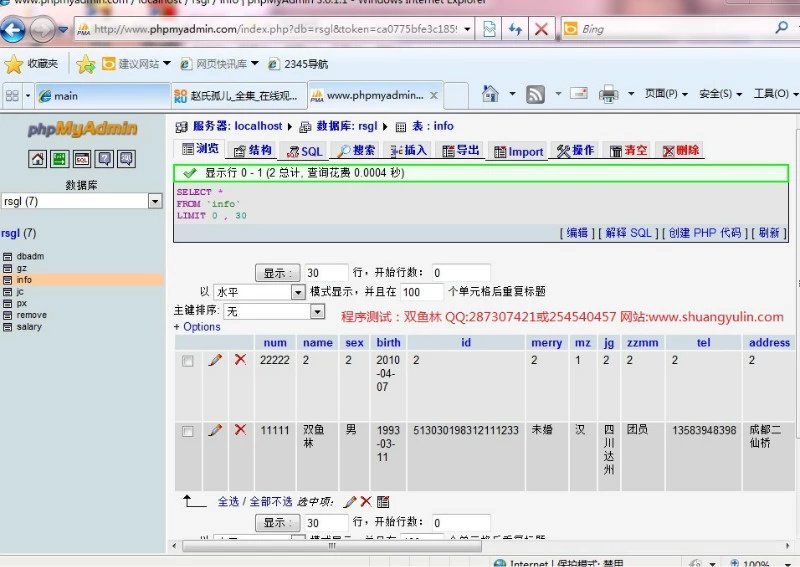Screen dimensions: 800x567
Task: Delete row 22222 with the red X
Action: pos(240,360)
